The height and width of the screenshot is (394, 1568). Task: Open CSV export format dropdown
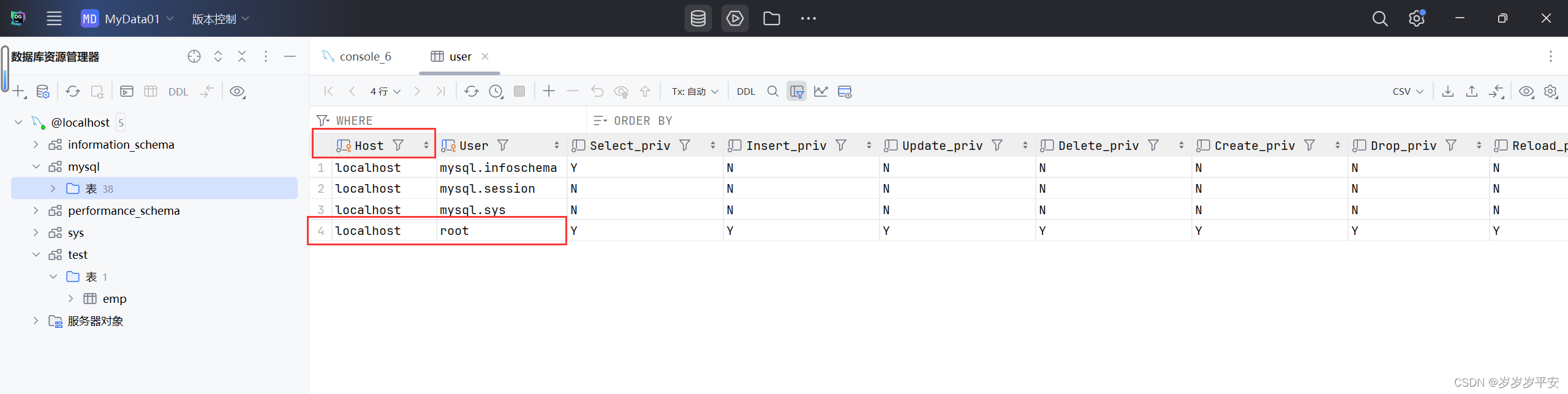coord(1408,91)
